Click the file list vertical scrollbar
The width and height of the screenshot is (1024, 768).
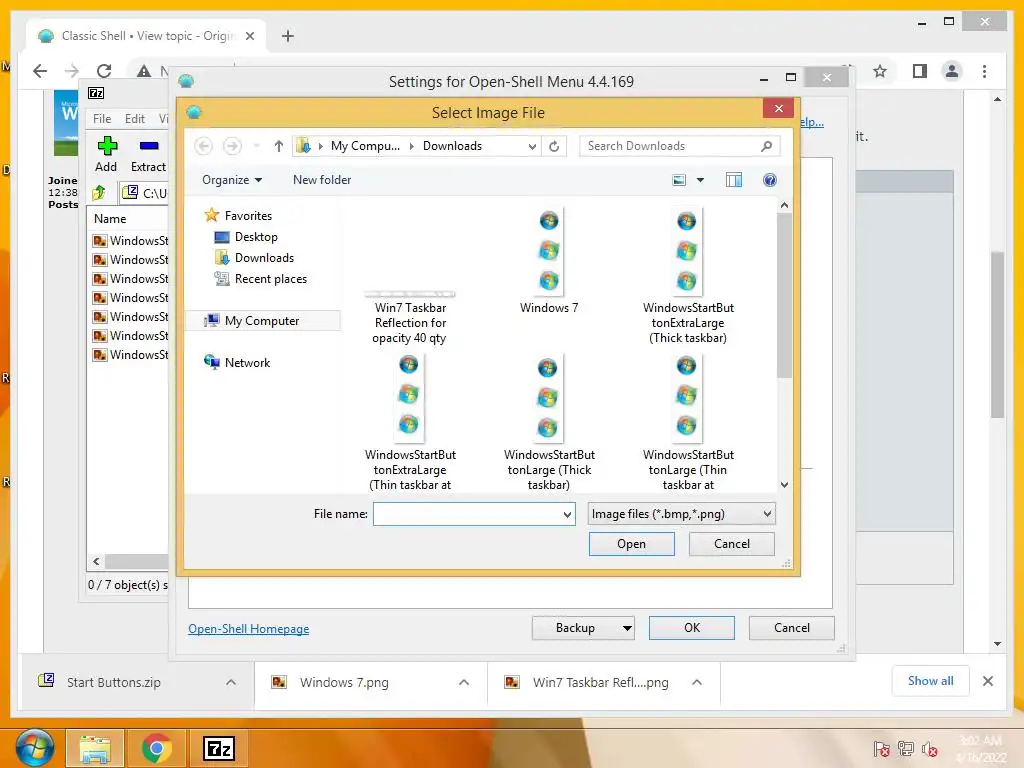784,294
